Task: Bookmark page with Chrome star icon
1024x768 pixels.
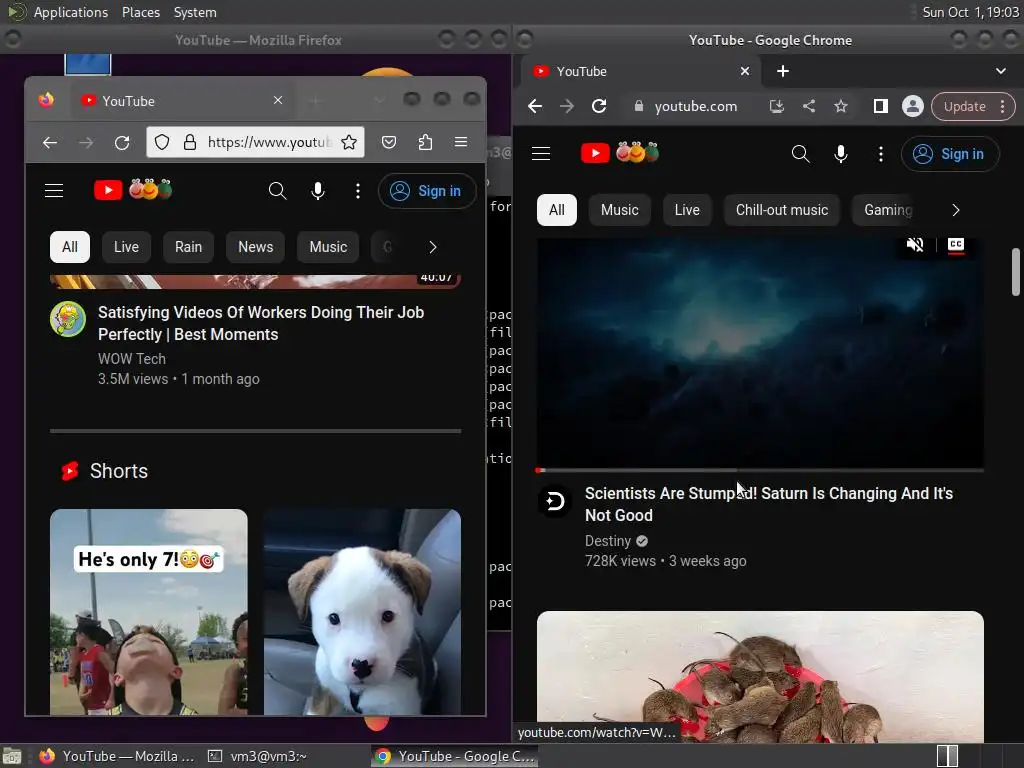Action: (841, 106)
